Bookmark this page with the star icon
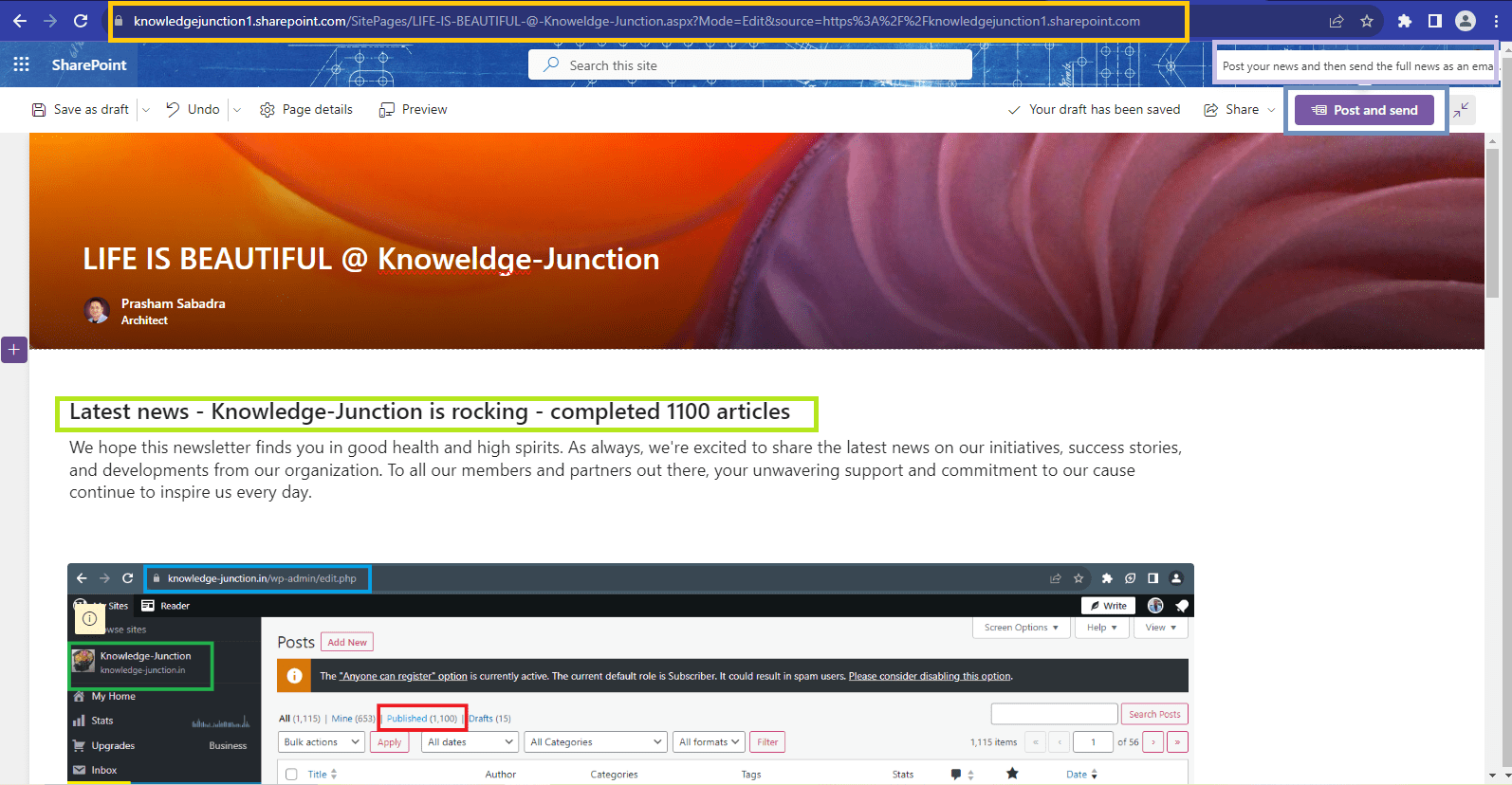The width and height of the screenshot is (1512, 785). (1367, 21)
